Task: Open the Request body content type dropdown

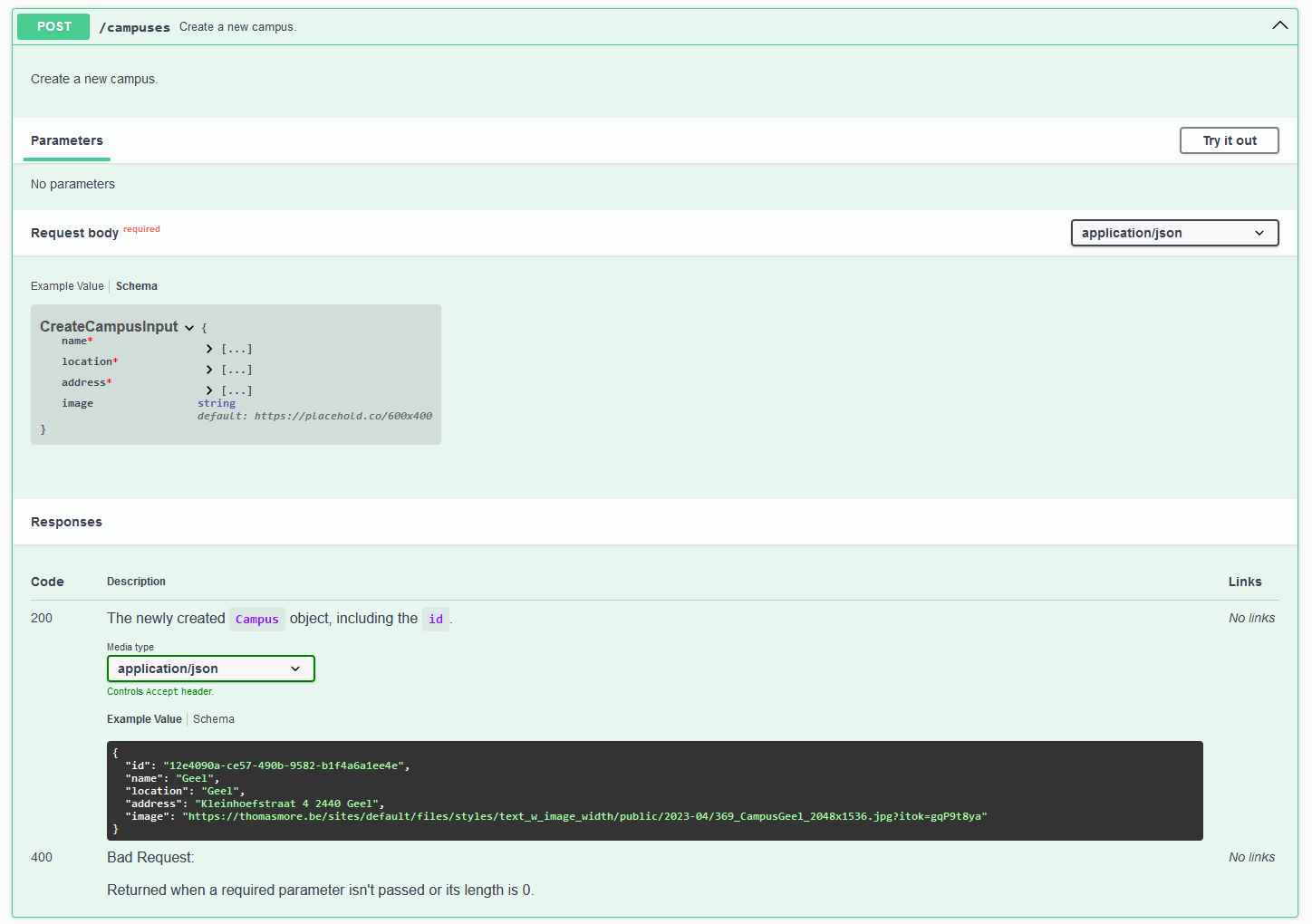Action: (x=1174, y=233)
